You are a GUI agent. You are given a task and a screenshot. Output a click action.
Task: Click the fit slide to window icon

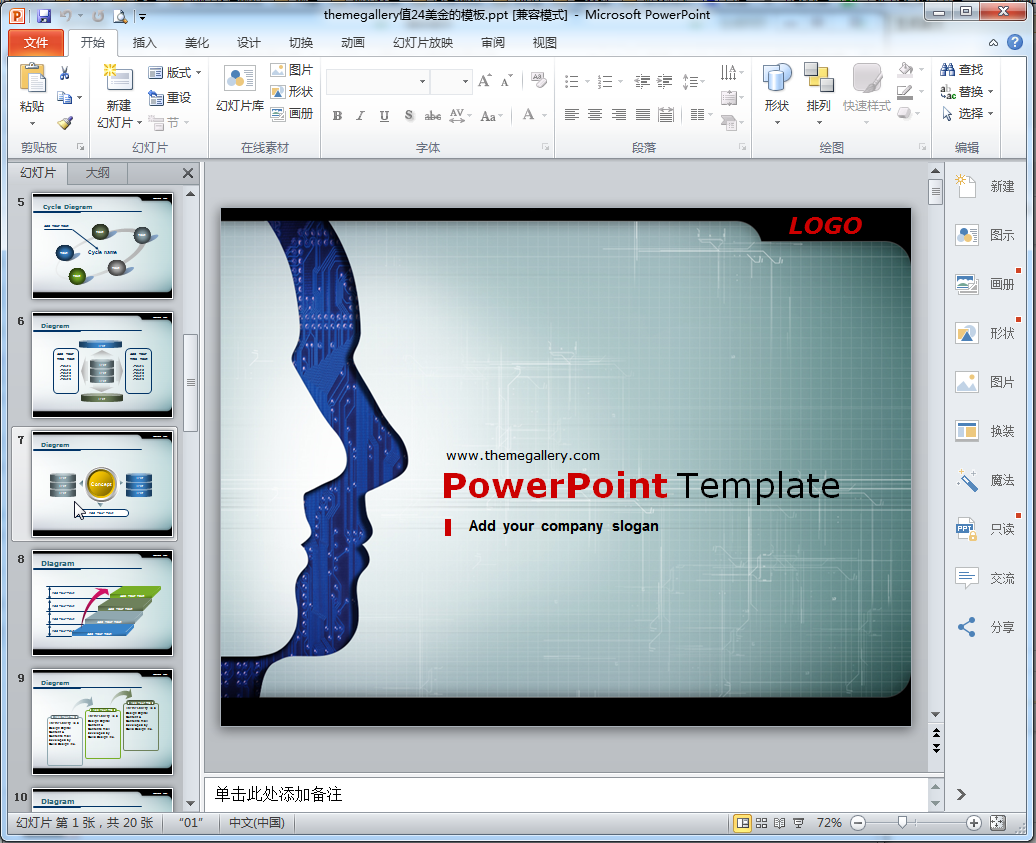coord(998,823)
